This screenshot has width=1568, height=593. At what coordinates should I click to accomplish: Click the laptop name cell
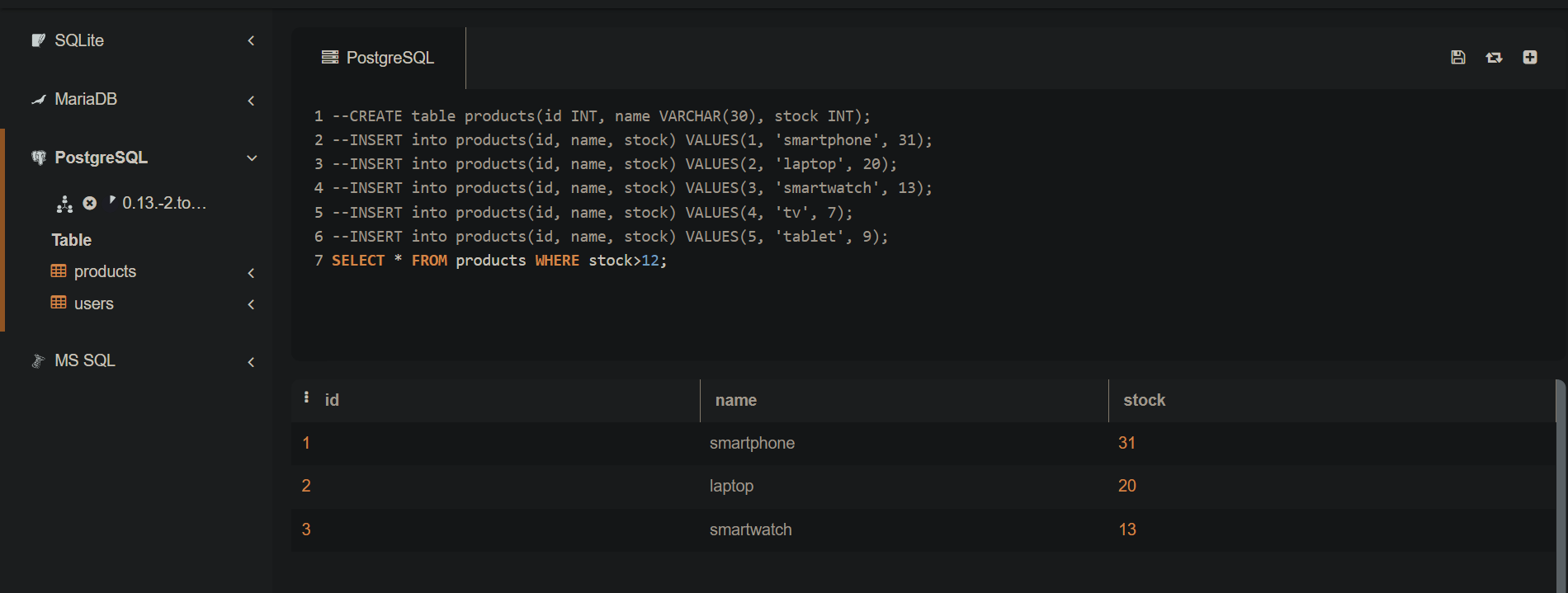(731, 486)
